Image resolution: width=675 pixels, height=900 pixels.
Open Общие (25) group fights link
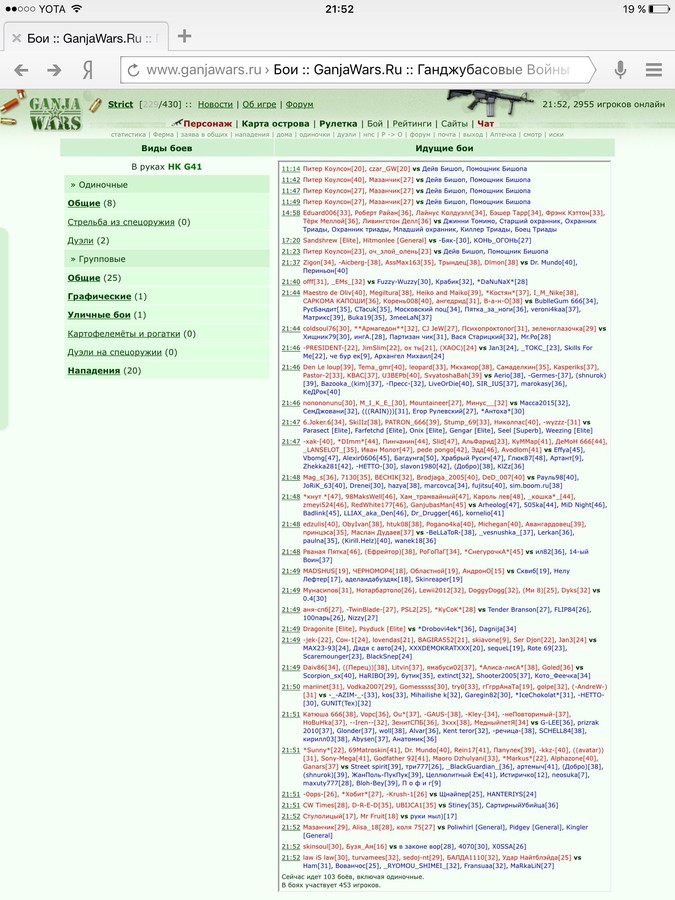84,278
